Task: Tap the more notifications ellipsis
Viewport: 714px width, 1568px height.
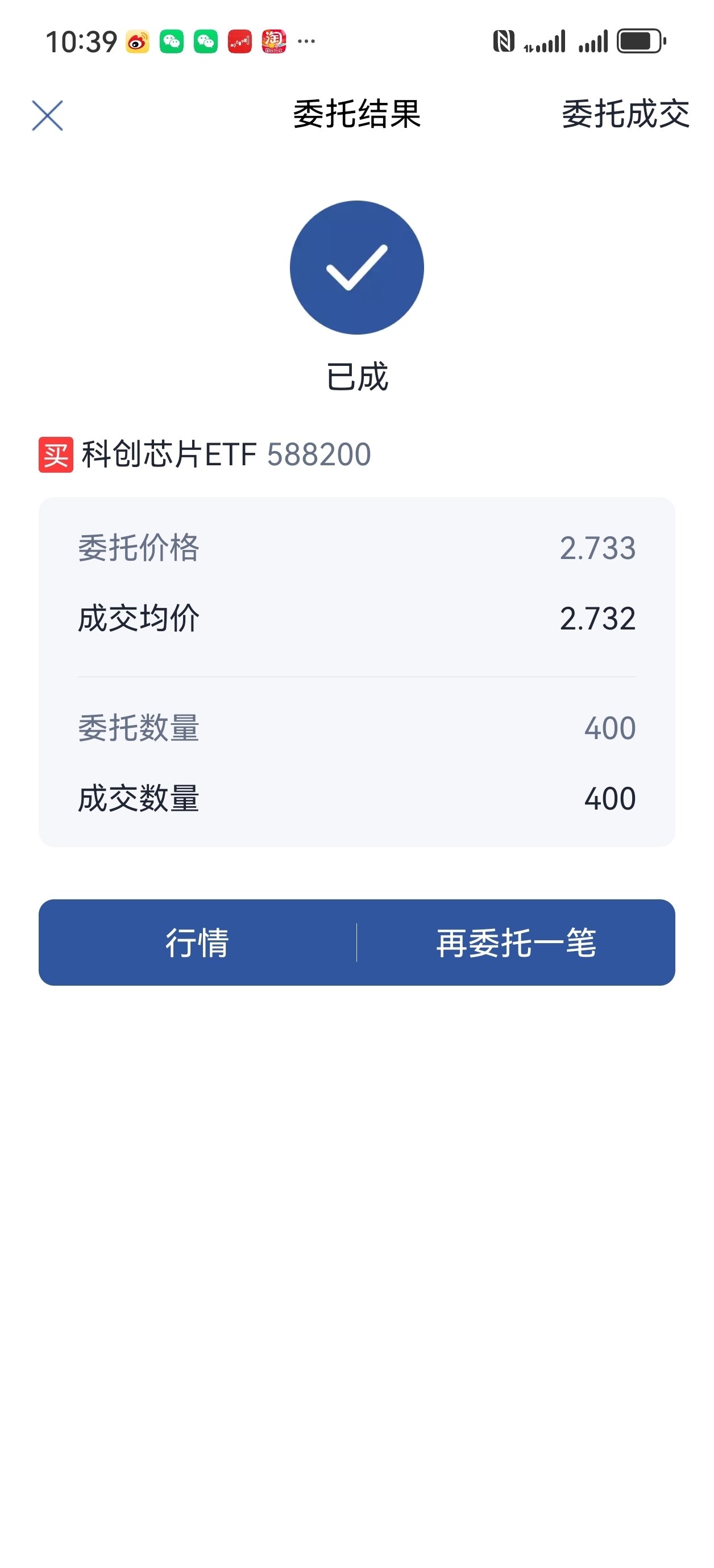Action: tap(306, 41)
